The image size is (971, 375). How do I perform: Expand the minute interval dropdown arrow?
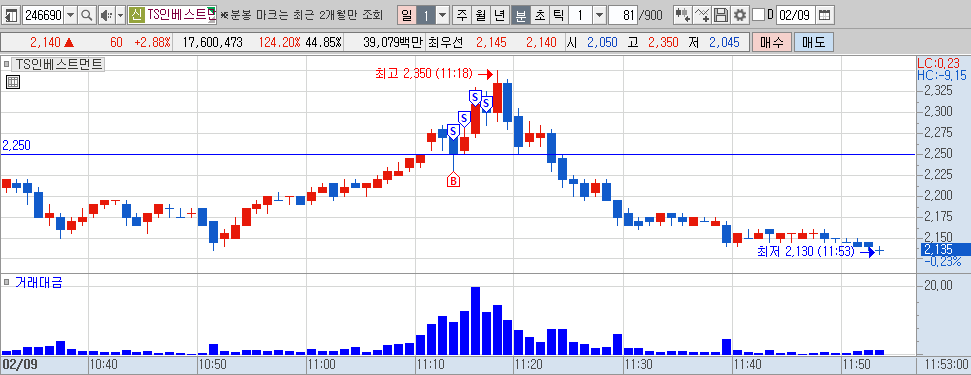[x=599, y=14]
